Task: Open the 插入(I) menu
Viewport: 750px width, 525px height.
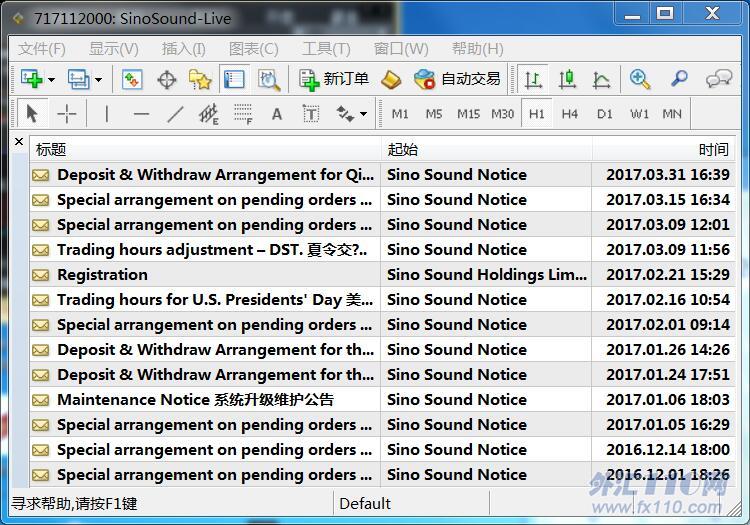Action: 183,48
